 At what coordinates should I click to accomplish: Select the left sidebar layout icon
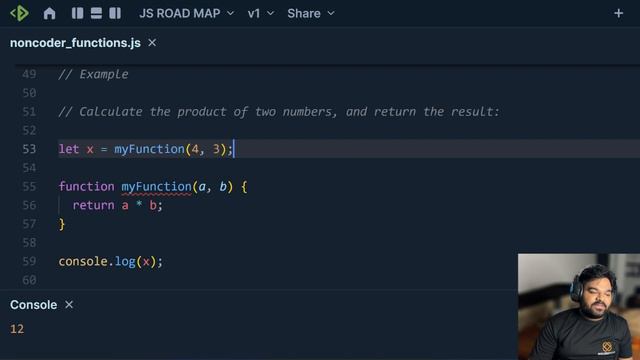(78, 13)
